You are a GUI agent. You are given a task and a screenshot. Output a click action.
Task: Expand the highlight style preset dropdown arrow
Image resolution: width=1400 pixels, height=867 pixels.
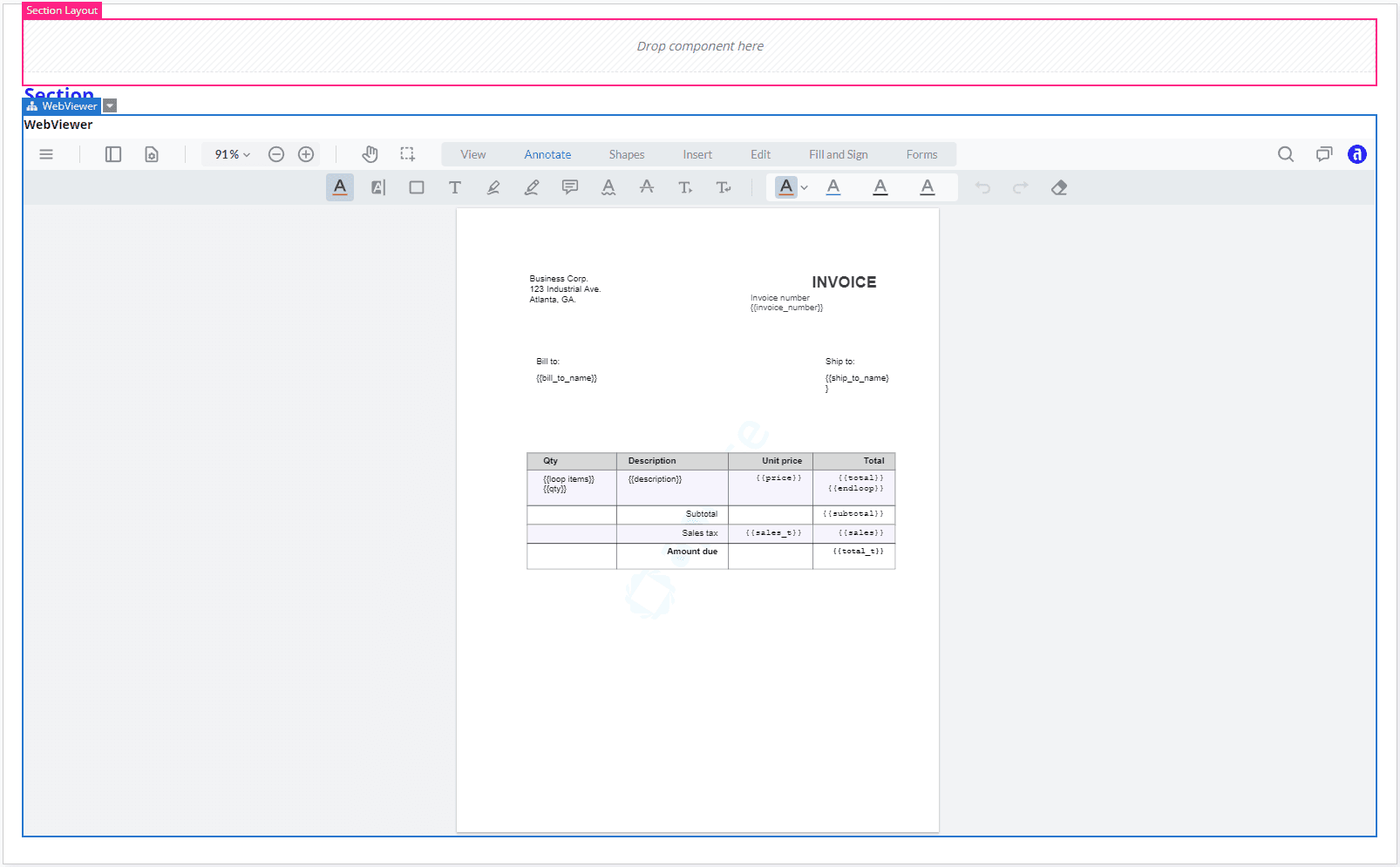(805, 187)
